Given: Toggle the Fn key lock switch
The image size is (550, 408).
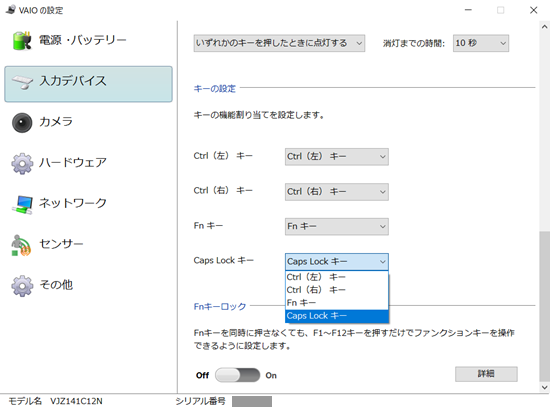Looking at the screenshot, I should click(x=237, y=375).
